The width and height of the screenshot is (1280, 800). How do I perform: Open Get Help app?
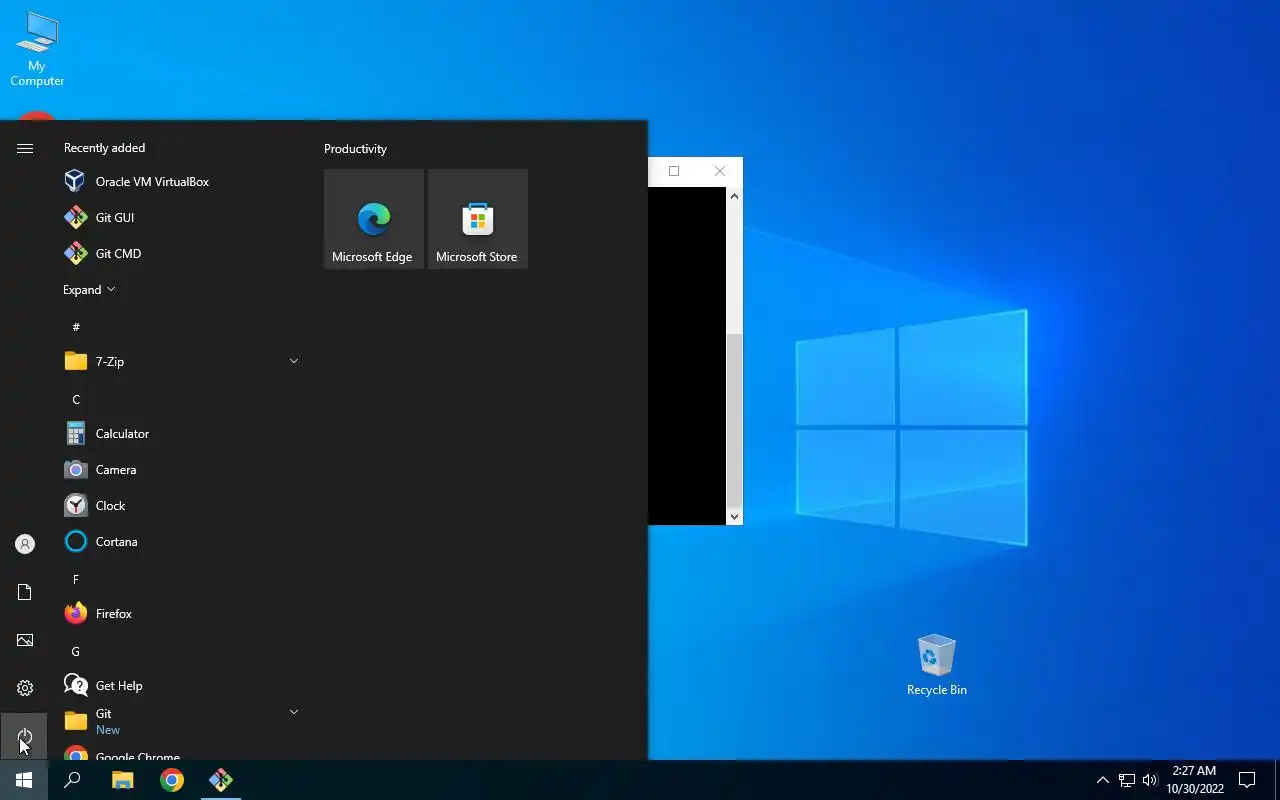(180, 686)
